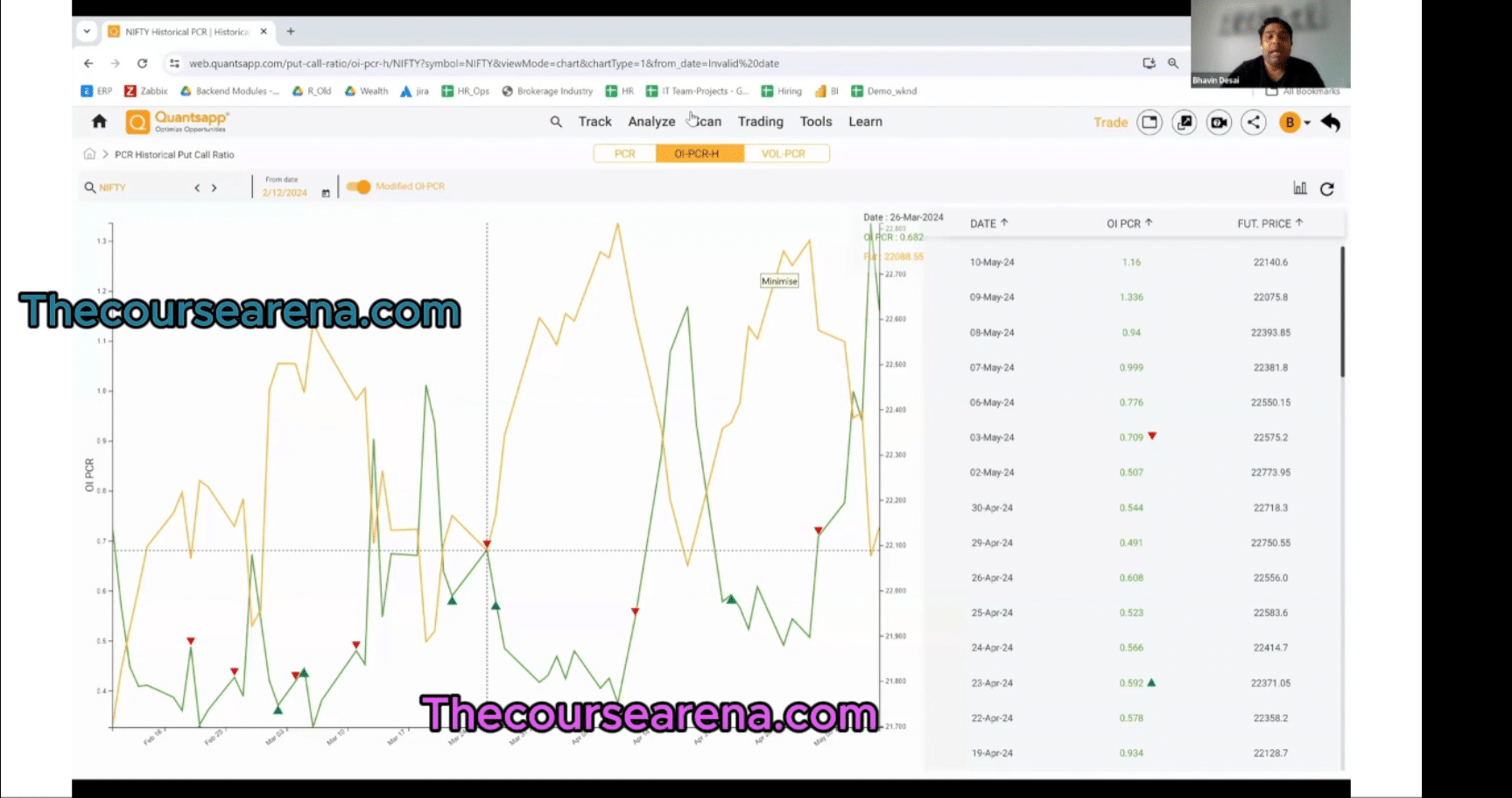Click future price 22393.85
The image size is (1512, 798).
pyautogui.click(x=1270, y=332)
